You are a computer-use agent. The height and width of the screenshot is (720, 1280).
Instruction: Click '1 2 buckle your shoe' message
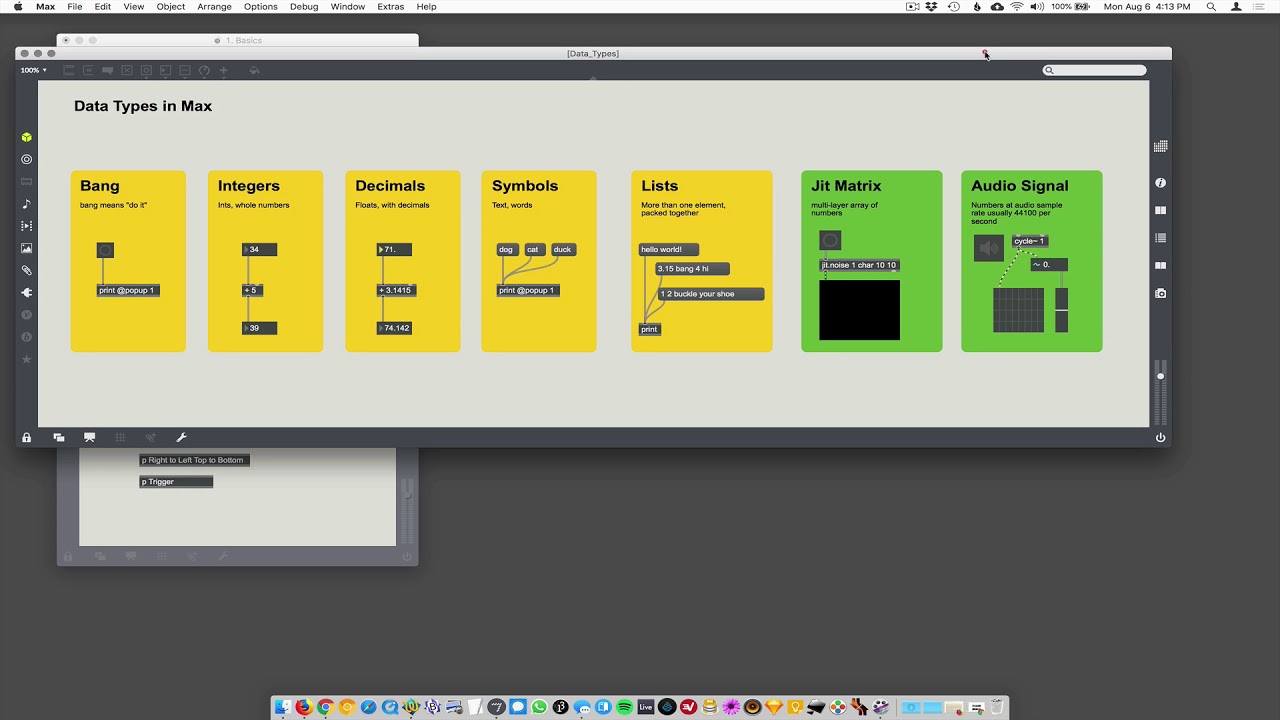click(x=711, y=294)
